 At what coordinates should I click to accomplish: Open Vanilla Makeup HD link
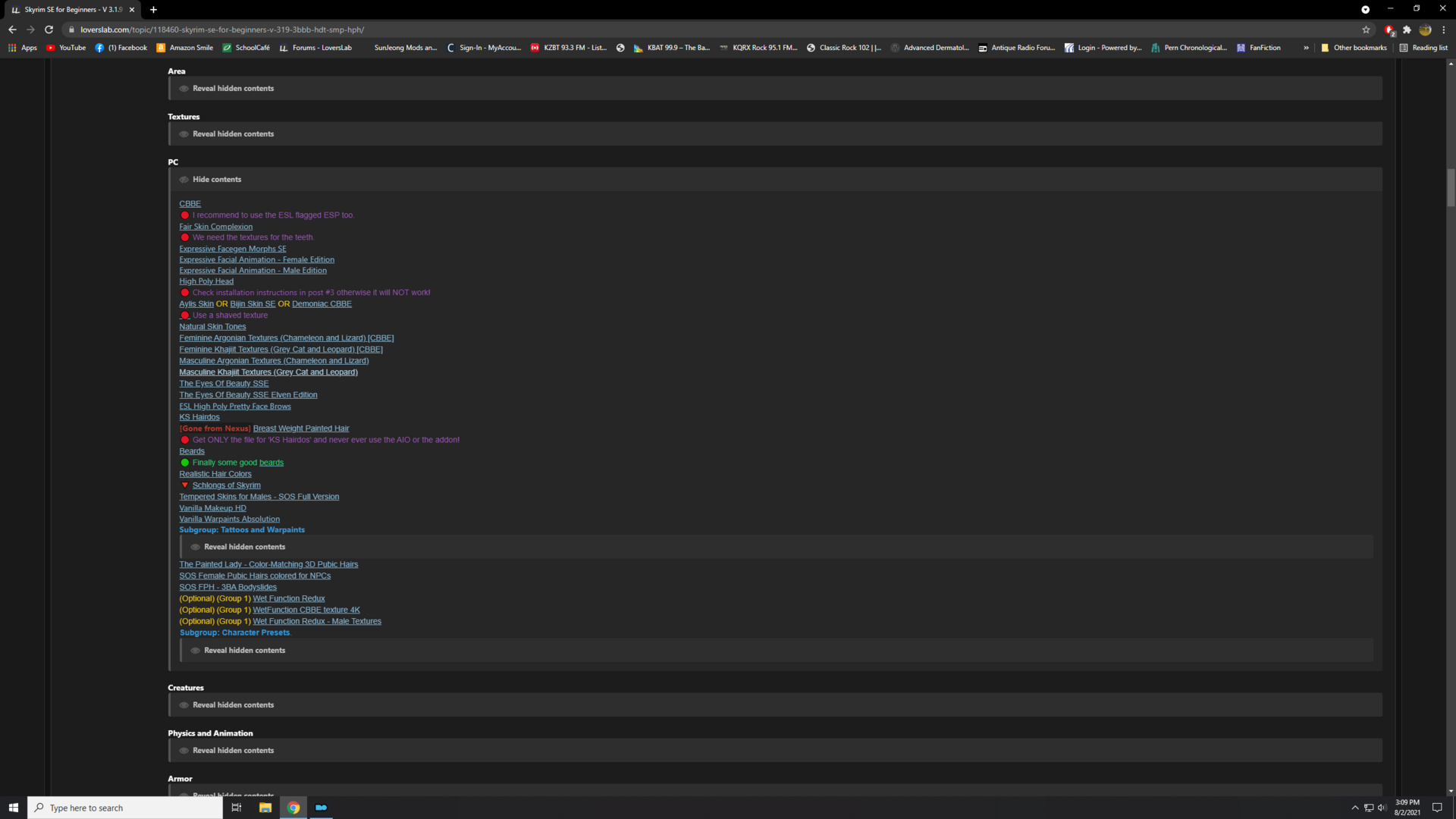212,509
